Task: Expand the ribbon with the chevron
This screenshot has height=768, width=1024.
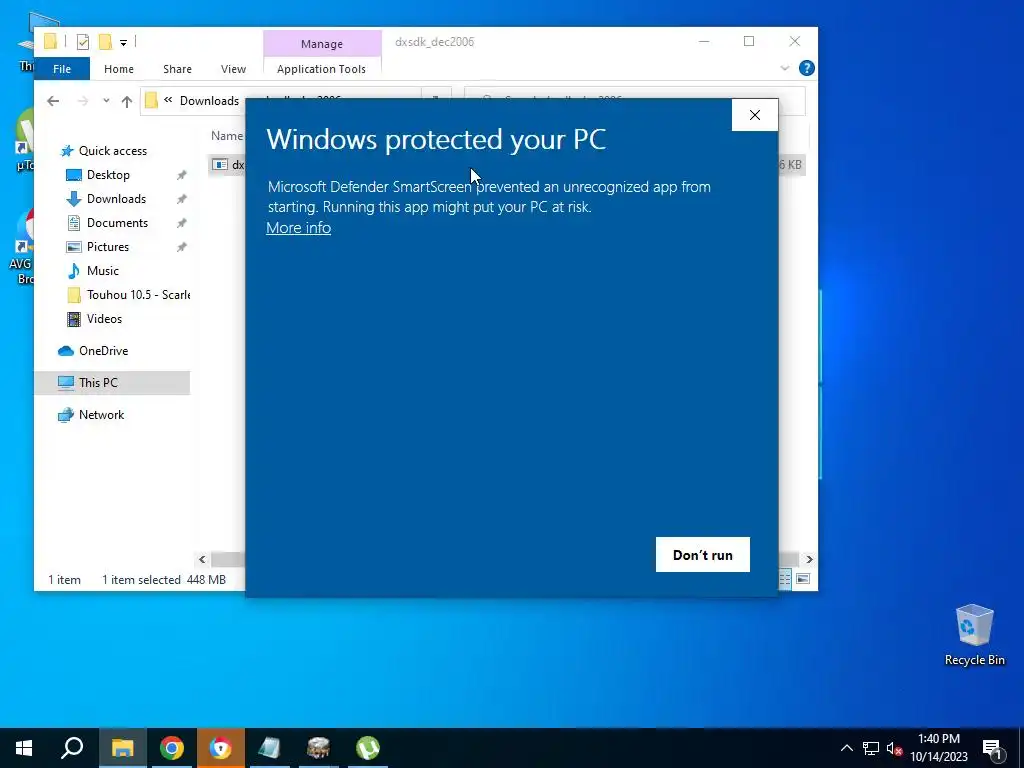Action: [x=785, y=68]
